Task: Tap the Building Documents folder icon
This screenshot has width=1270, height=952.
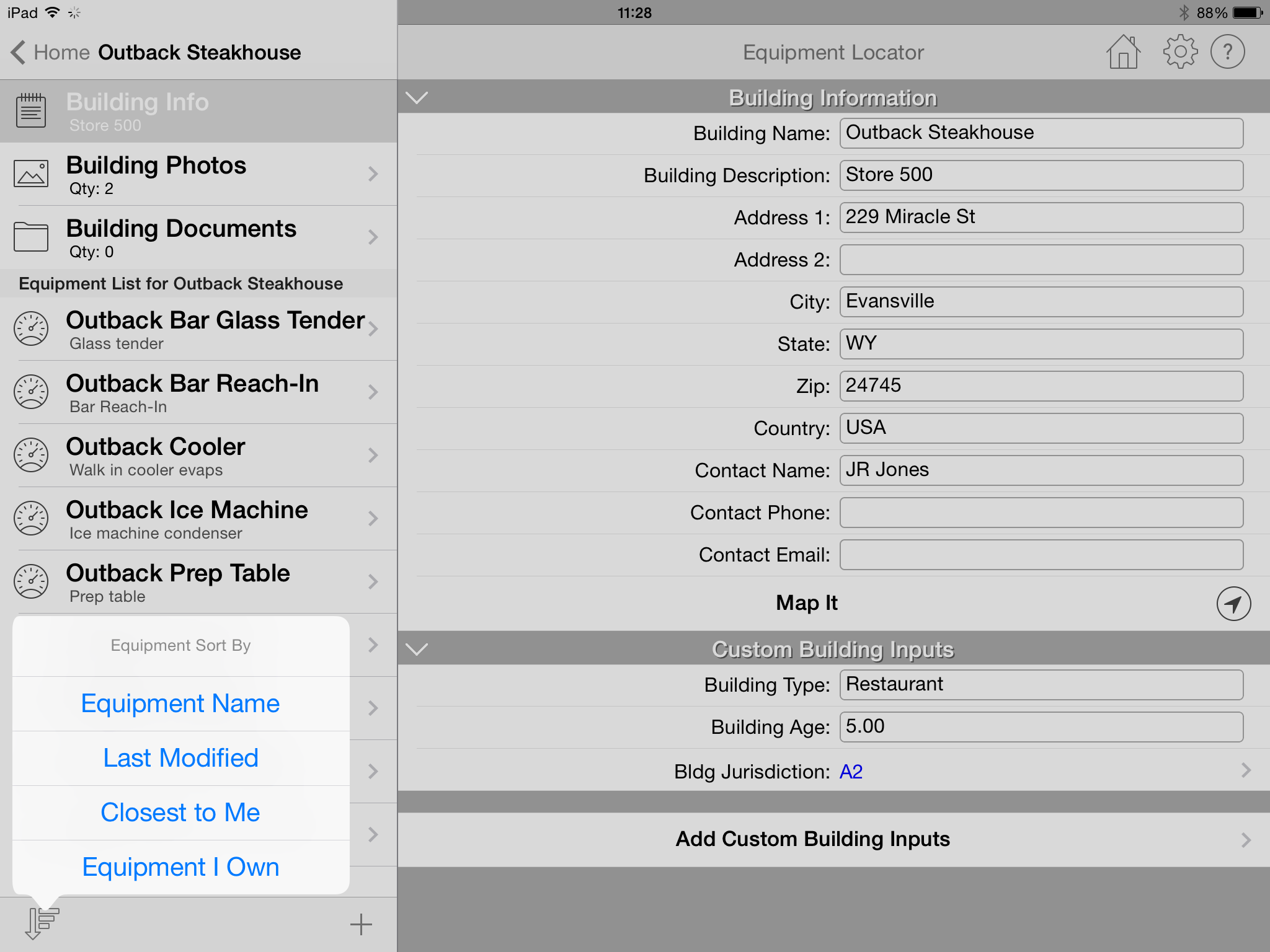Action: click(x=31, y=236)
